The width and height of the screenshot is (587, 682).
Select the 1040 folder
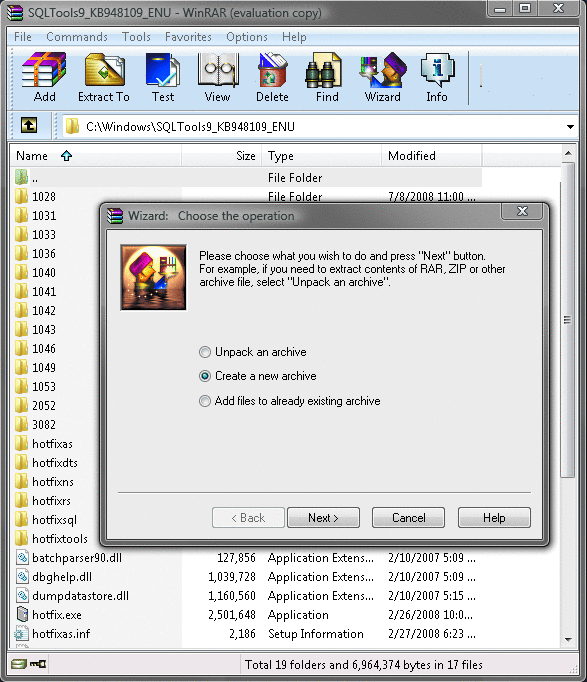[36, 272]
